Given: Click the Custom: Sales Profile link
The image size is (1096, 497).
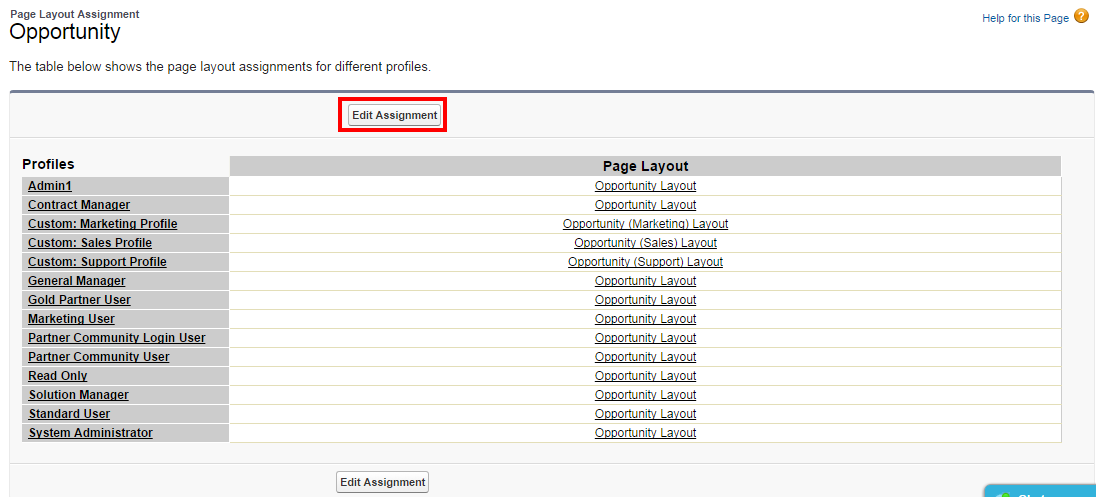Looking at the screenshot, I should pos(90,243).
